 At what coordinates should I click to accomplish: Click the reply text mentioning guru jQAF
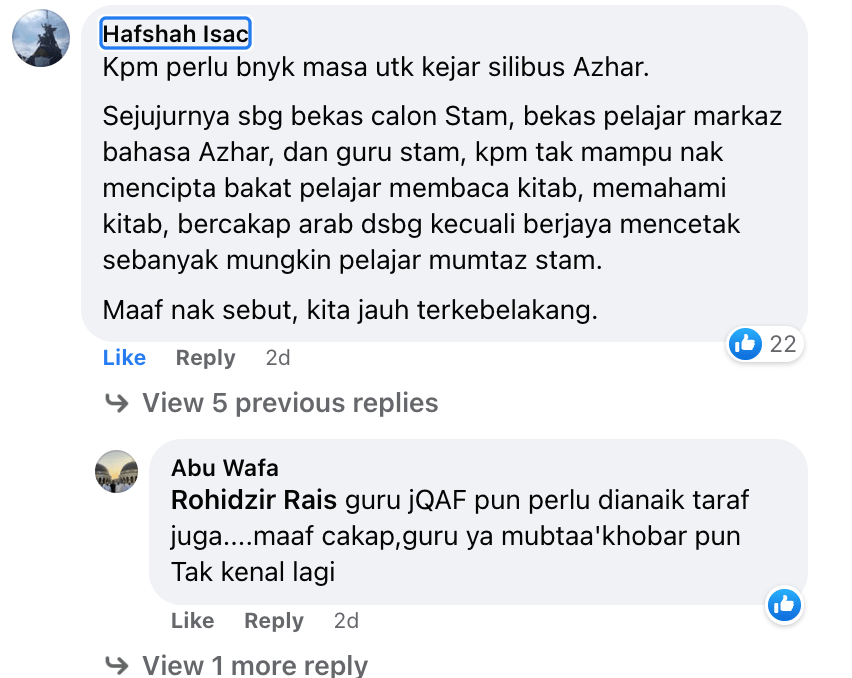coord(460,536)
